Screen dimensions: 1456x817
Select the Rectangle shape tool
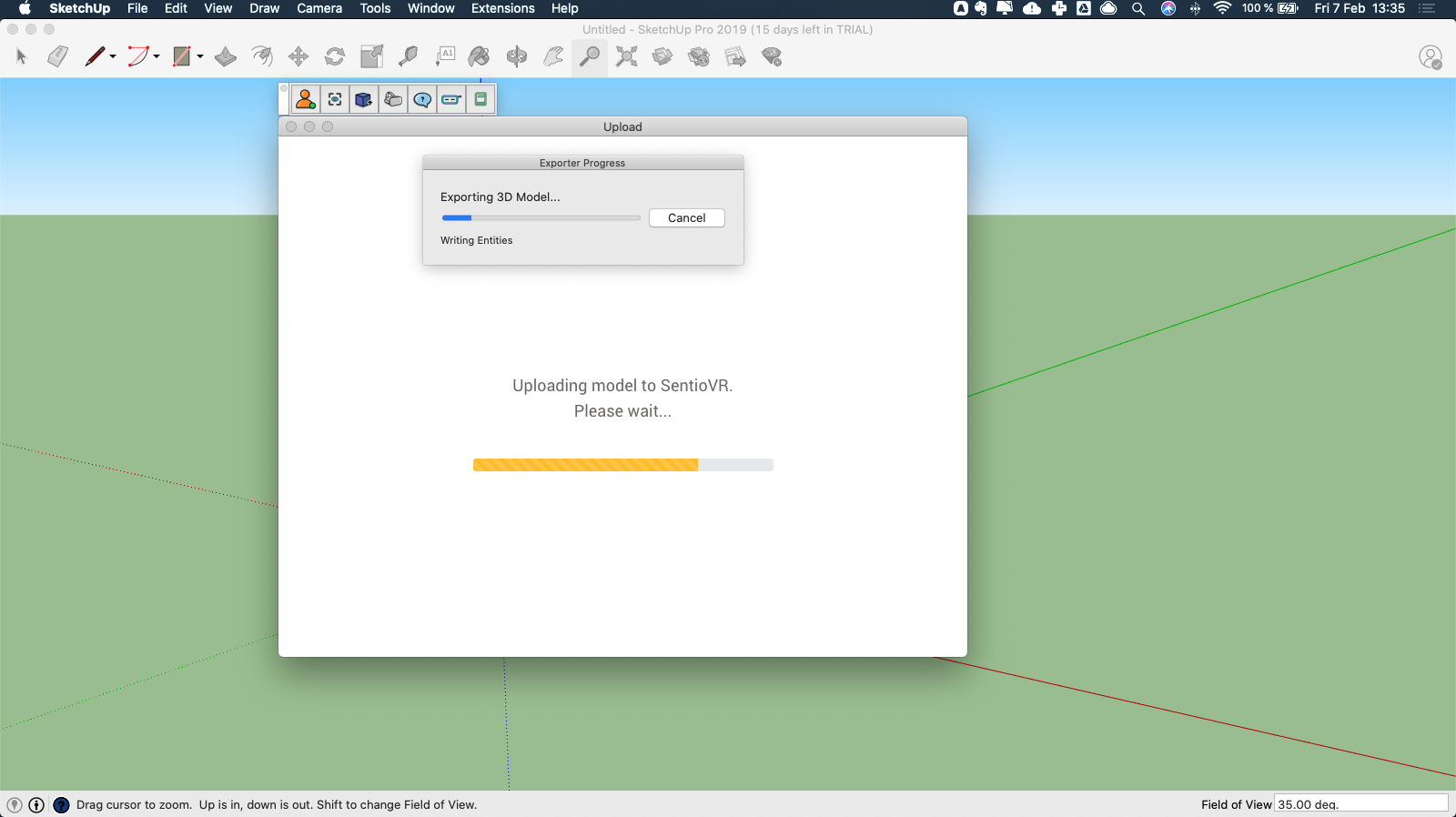182,56
